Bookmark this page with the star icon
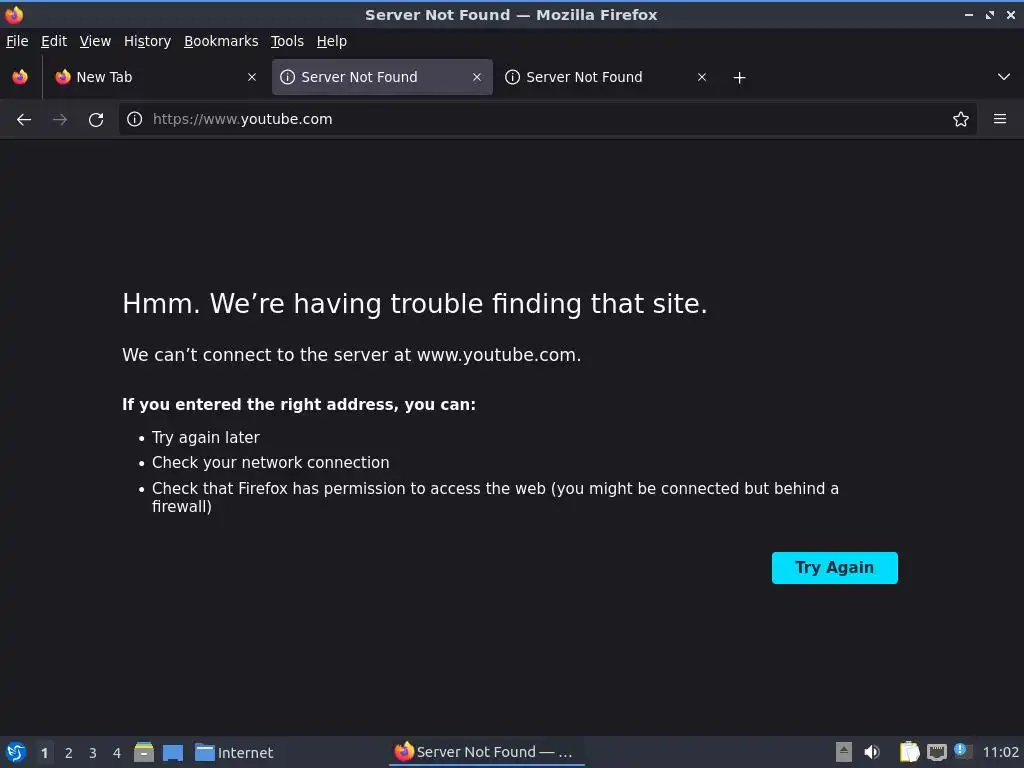The height and width of the screenshot is (768, 1024). tap(961, 119)
